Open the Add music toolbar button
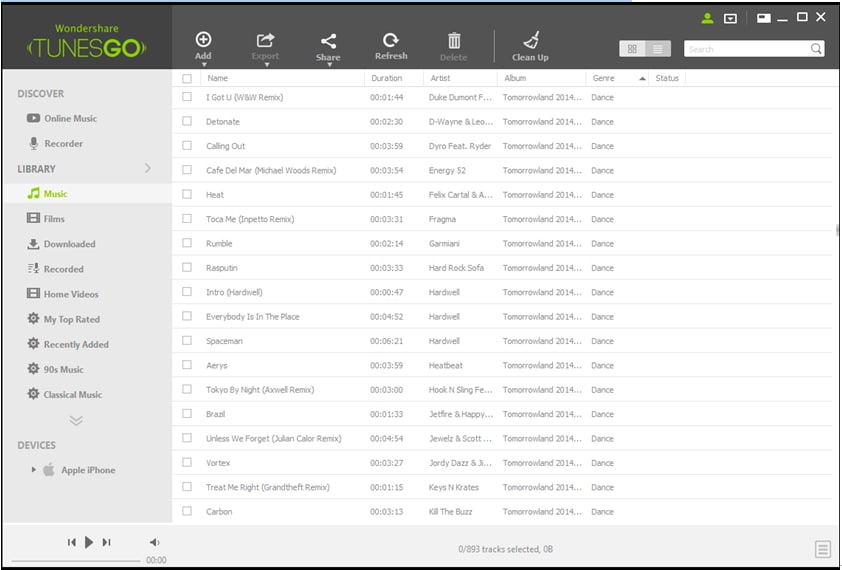 [203, 46]
